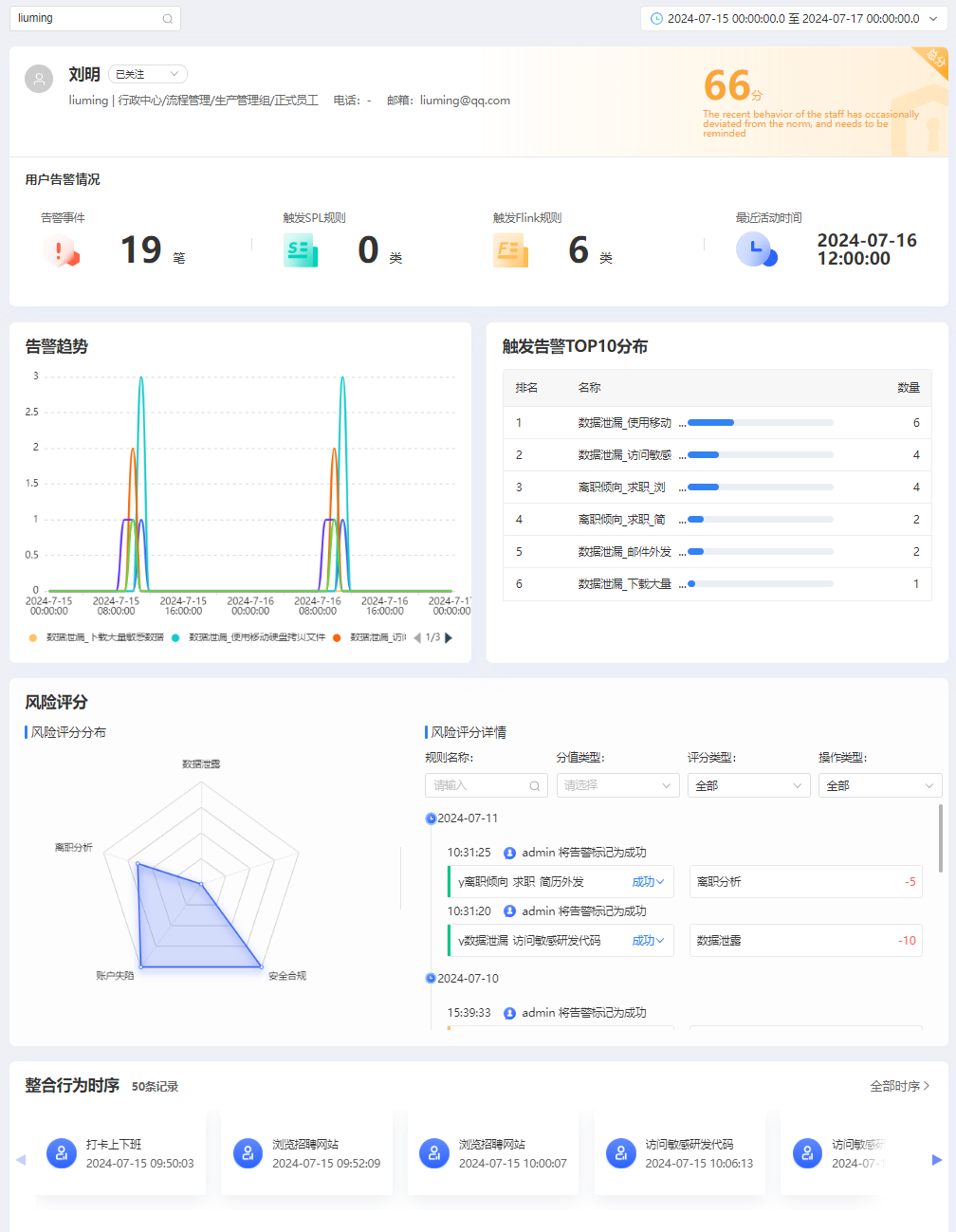This screenshot has width=956, height=1232.
Task: Click the blue recent activity clock icon
Action: (757, 249)
